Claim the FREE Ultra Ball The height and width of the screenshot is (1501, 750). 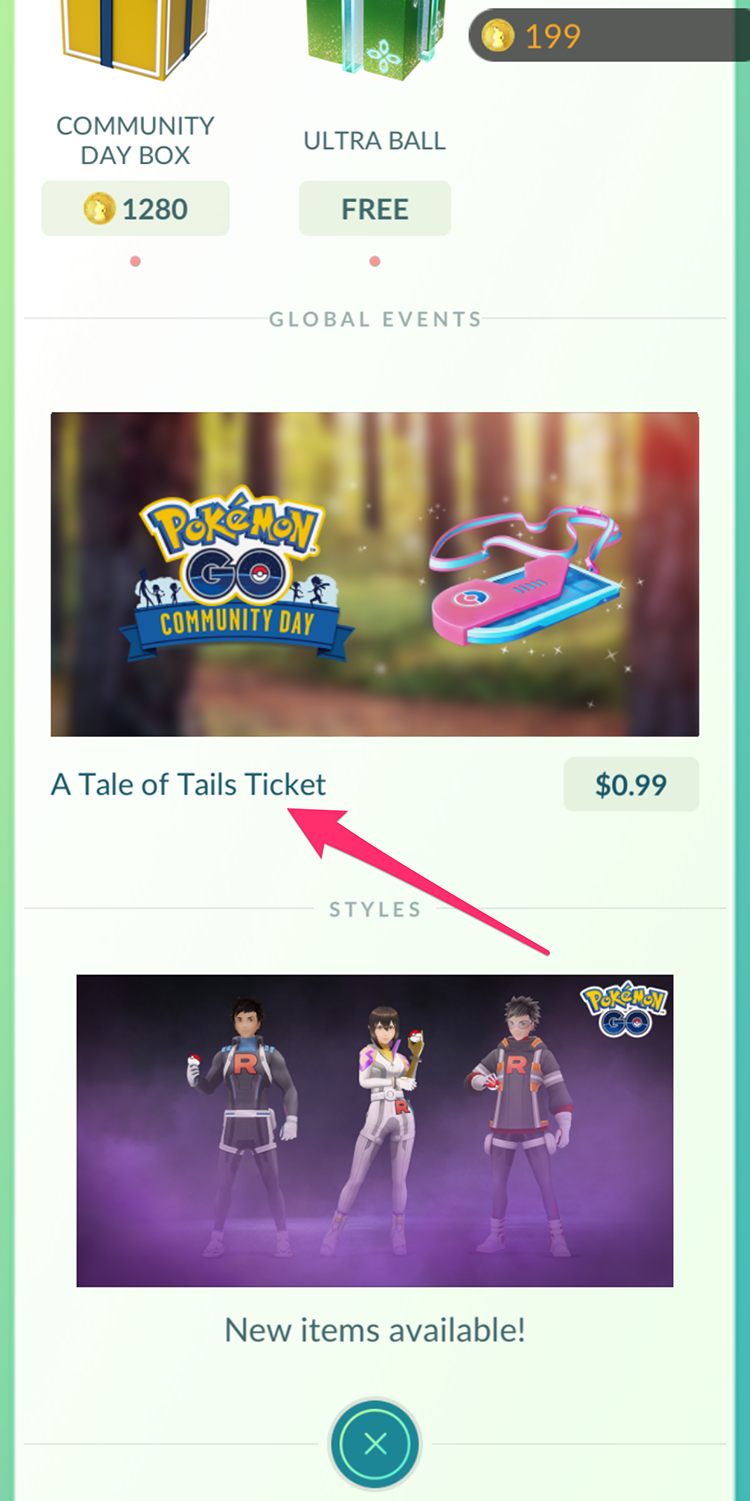click(x=375, y=209)
